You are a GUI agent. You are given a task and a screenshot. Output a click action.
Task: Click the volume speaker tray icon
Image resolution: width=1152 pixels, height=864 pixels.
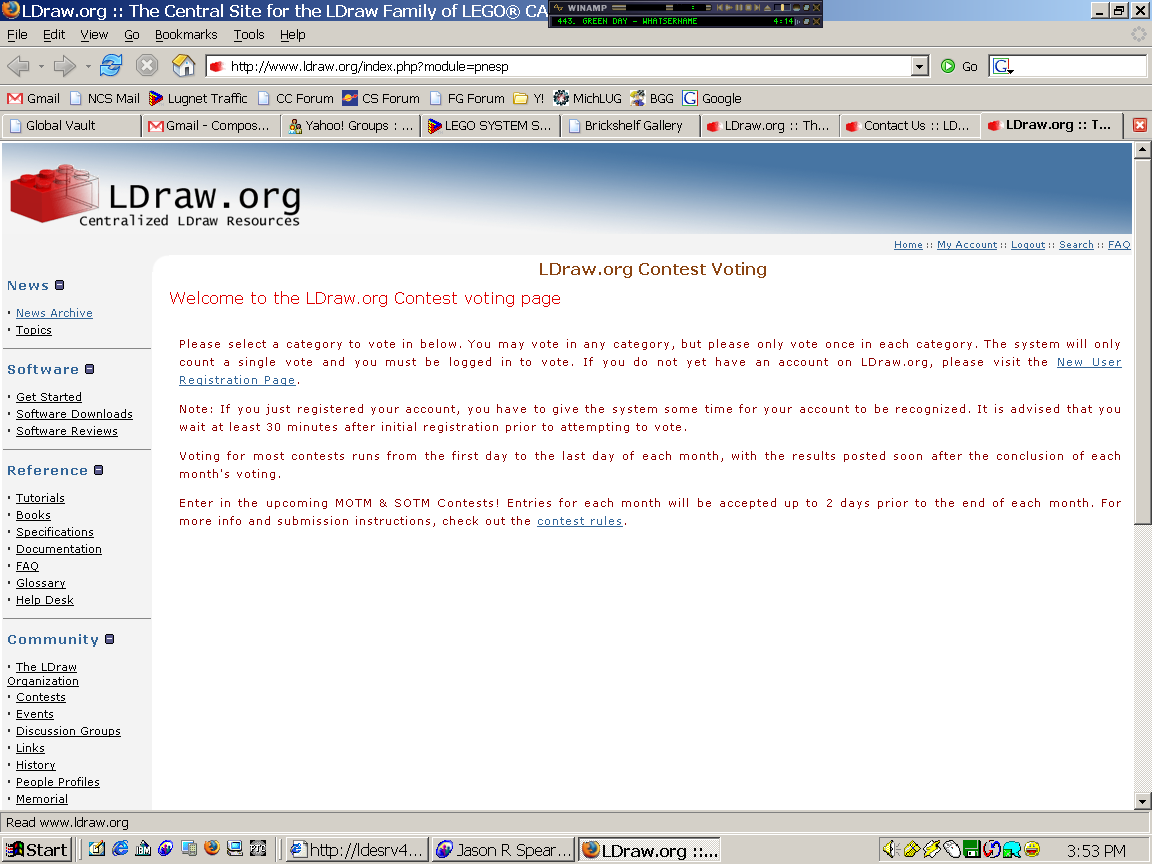[x=891, y=849]
